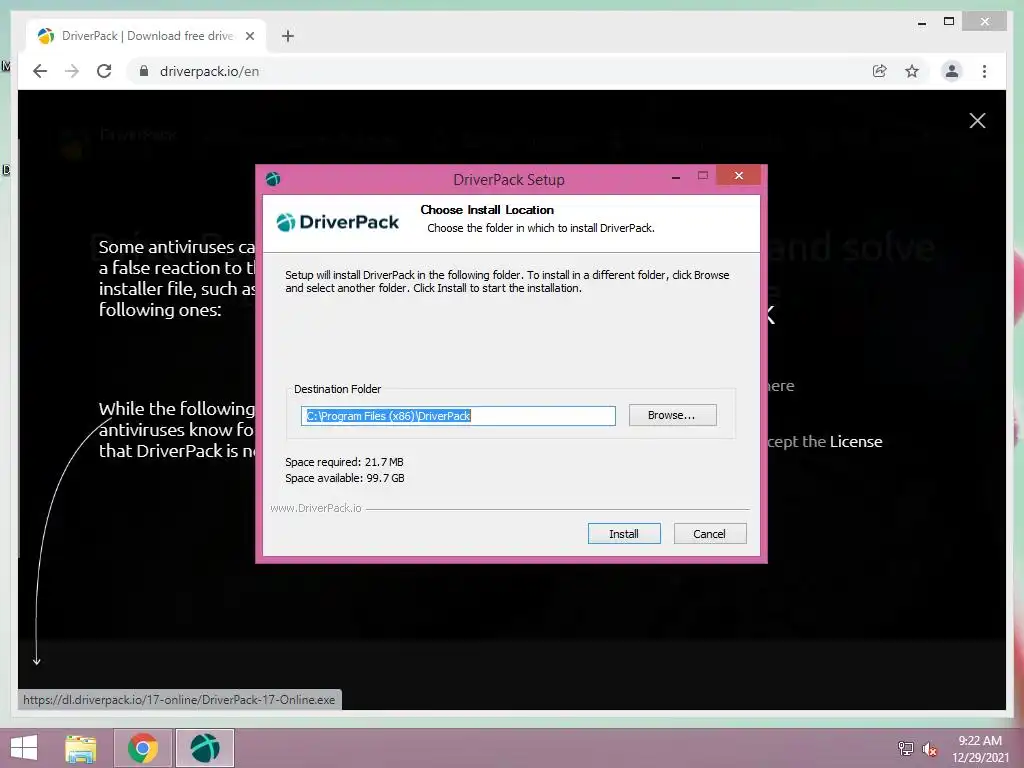Open clock showing 9:22 AM
The image size is (1024, 768).
(980, 749)
